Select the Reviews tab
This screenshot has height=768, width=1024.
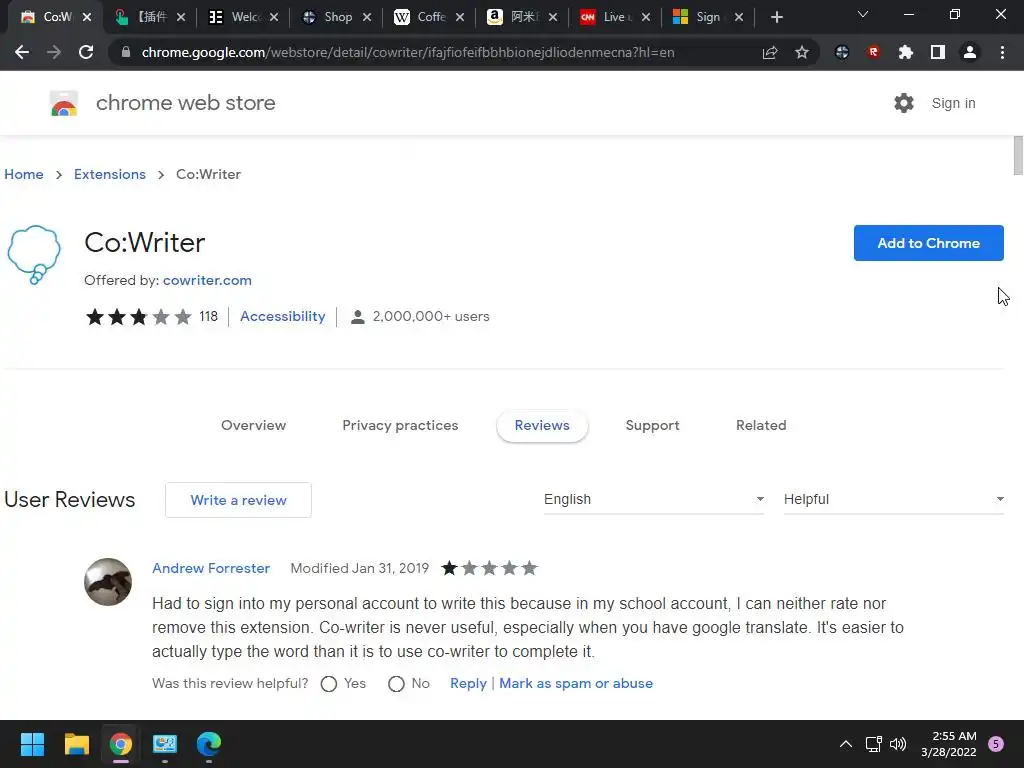(x=542, y=425)
